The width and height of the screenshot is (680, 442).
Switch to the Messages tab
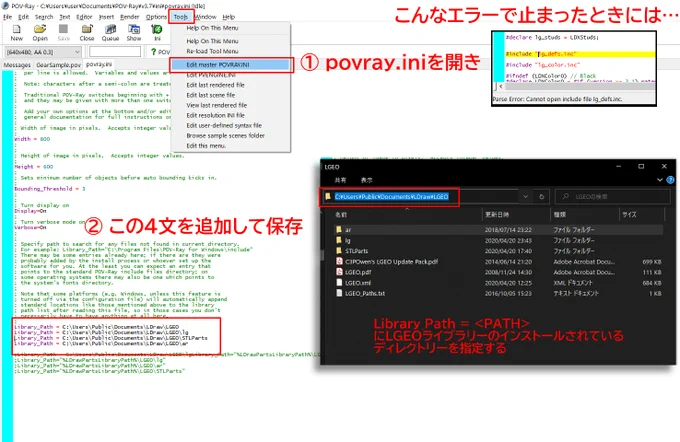point(17,65)
